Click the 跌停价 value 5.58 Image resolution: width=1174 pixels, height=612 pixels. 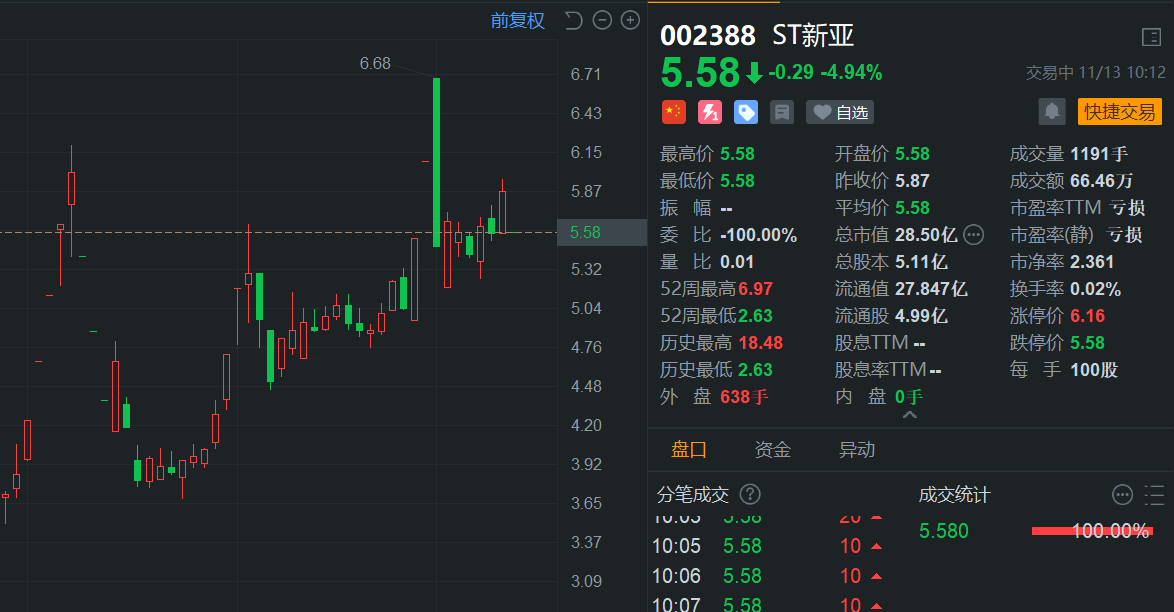pyautogui.click(x=1087, y=343)
